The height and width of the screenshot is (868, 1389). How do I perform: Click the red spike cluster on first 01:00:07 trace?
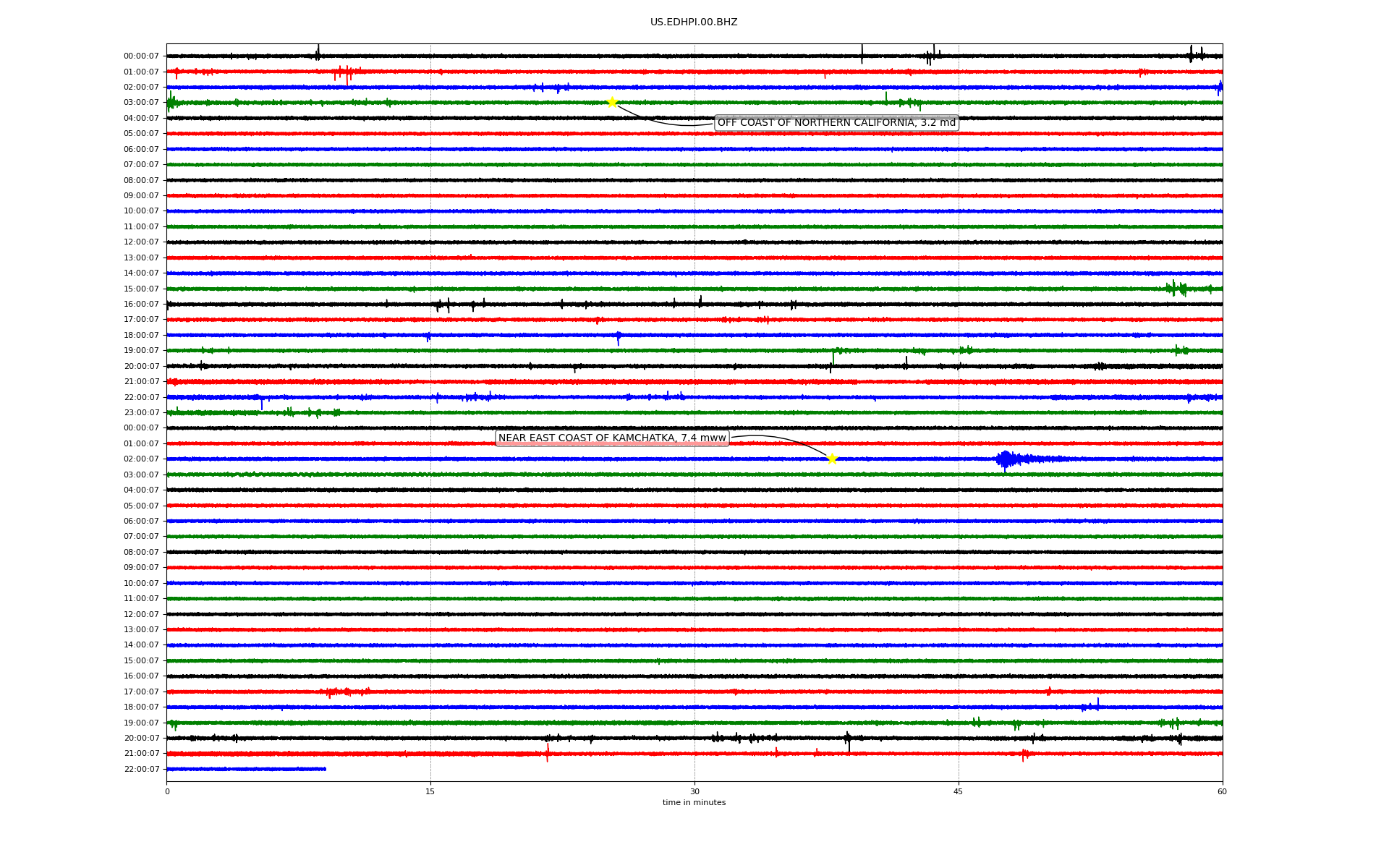[346, 72]
